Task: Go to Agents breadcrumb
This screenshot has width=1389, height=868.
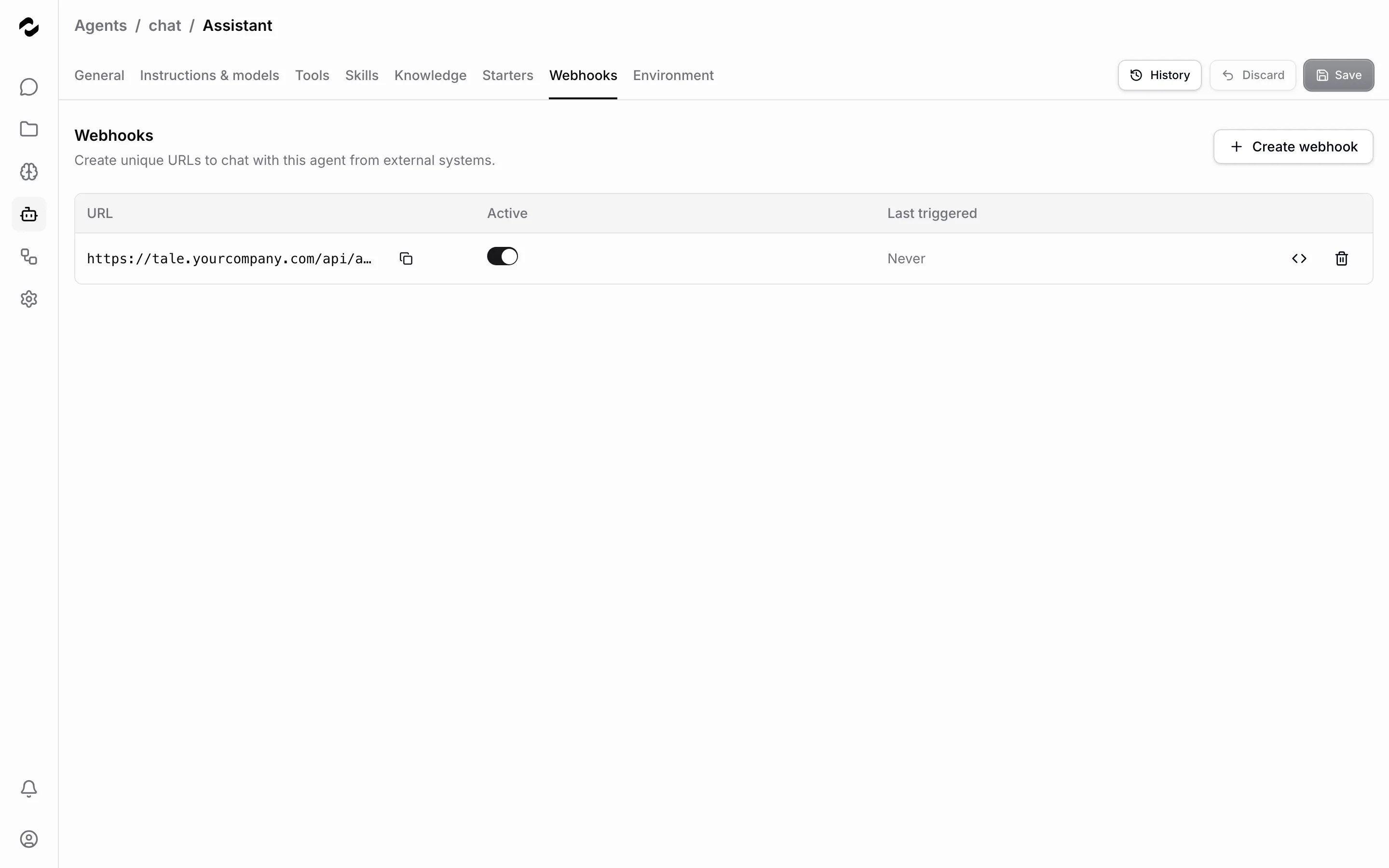Action: (x=100, y=26)
